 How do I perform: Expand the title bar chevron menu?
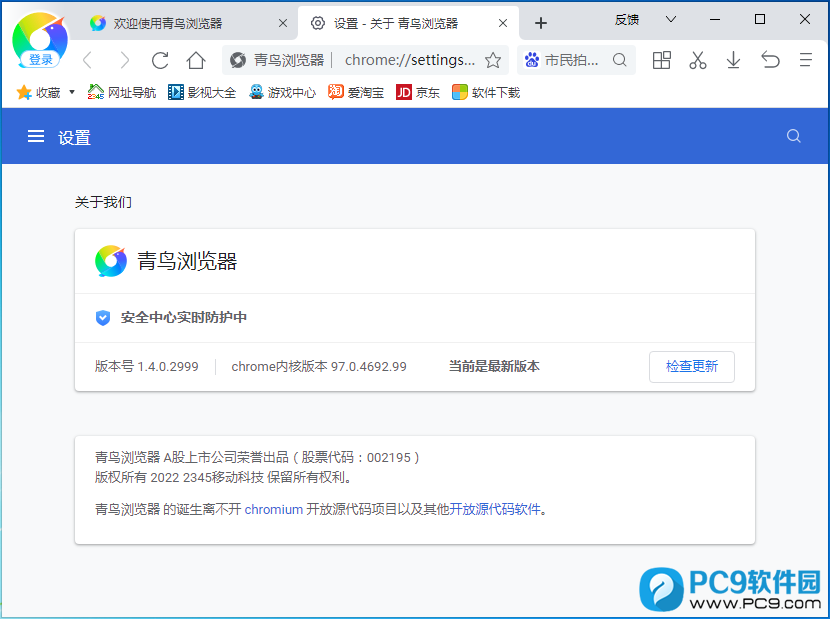[671, 19]
